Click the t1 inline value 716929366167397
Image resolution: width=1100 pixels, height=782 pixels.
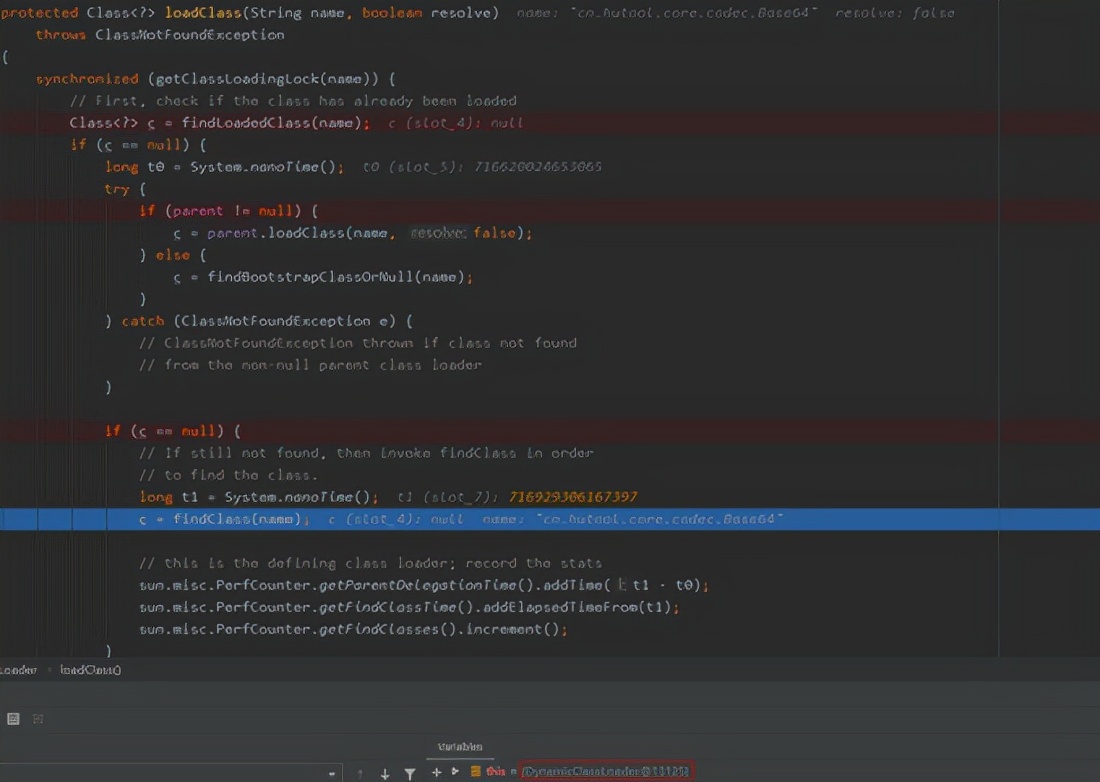click(572, 497)
